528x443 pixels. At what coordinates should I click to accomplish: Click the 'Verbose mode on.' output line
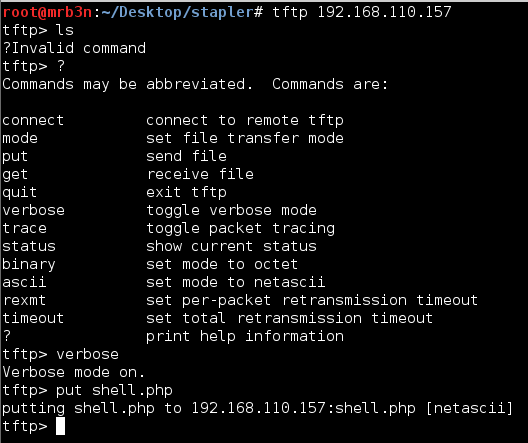tap(74, 373)
